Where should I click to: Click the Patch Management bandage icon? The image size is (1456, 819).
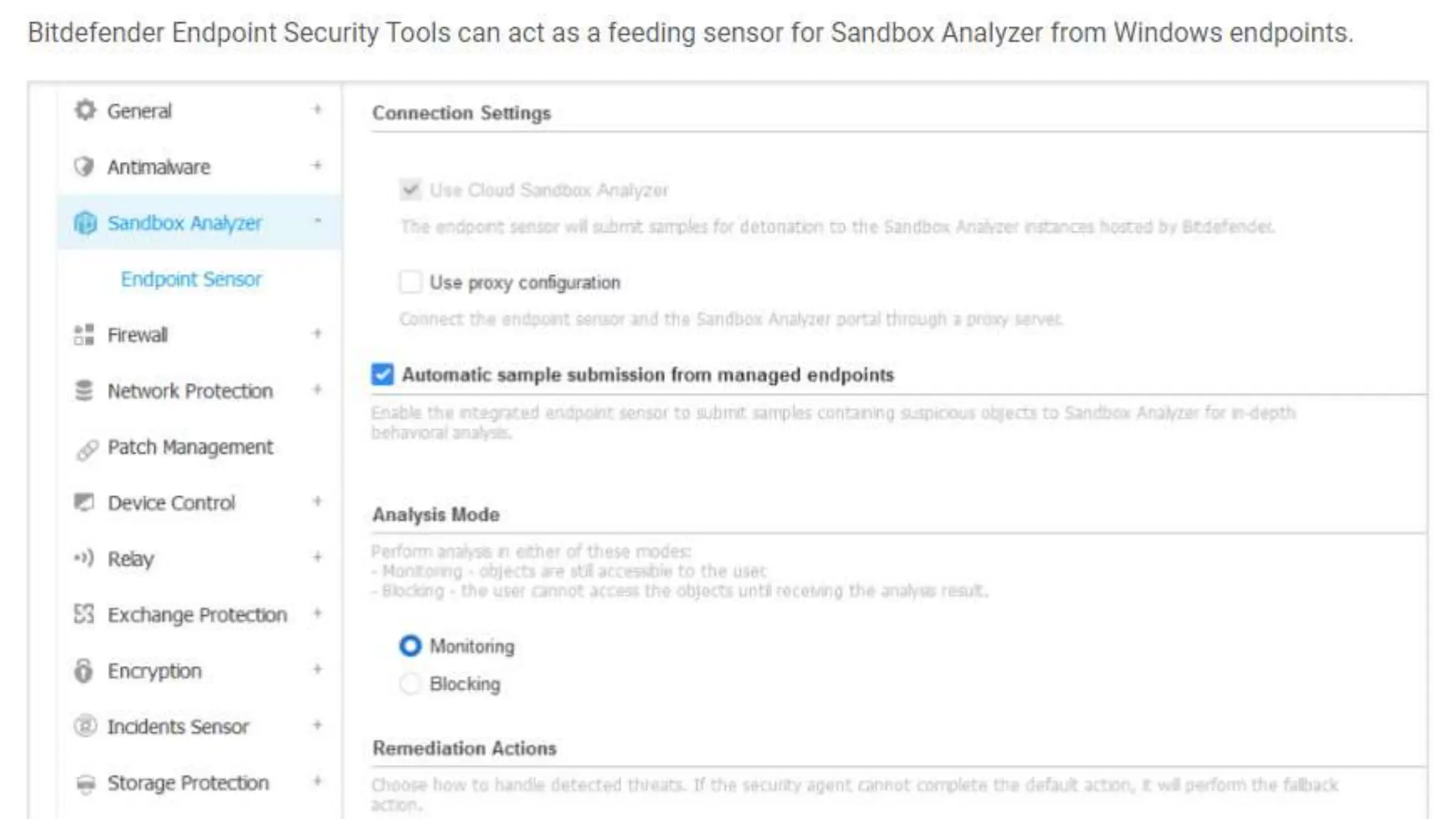click(86, 449)
